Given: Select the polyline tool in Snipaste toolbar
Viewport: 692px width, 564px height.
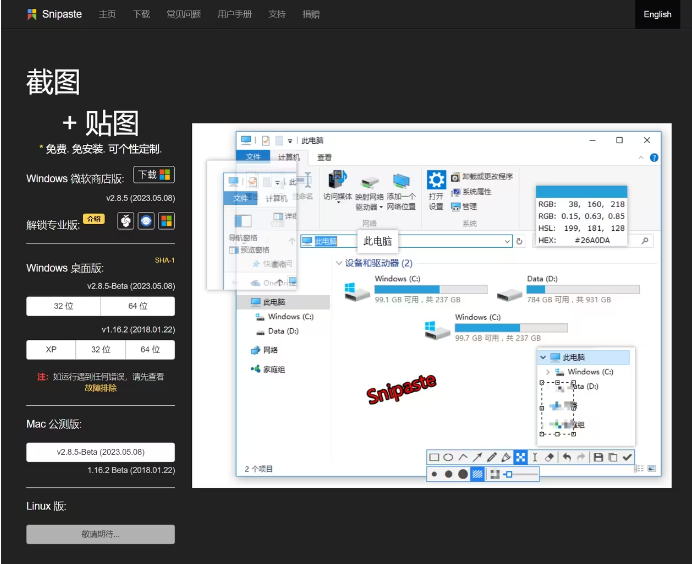Looking at the screenshot, I should click(463, 457).
